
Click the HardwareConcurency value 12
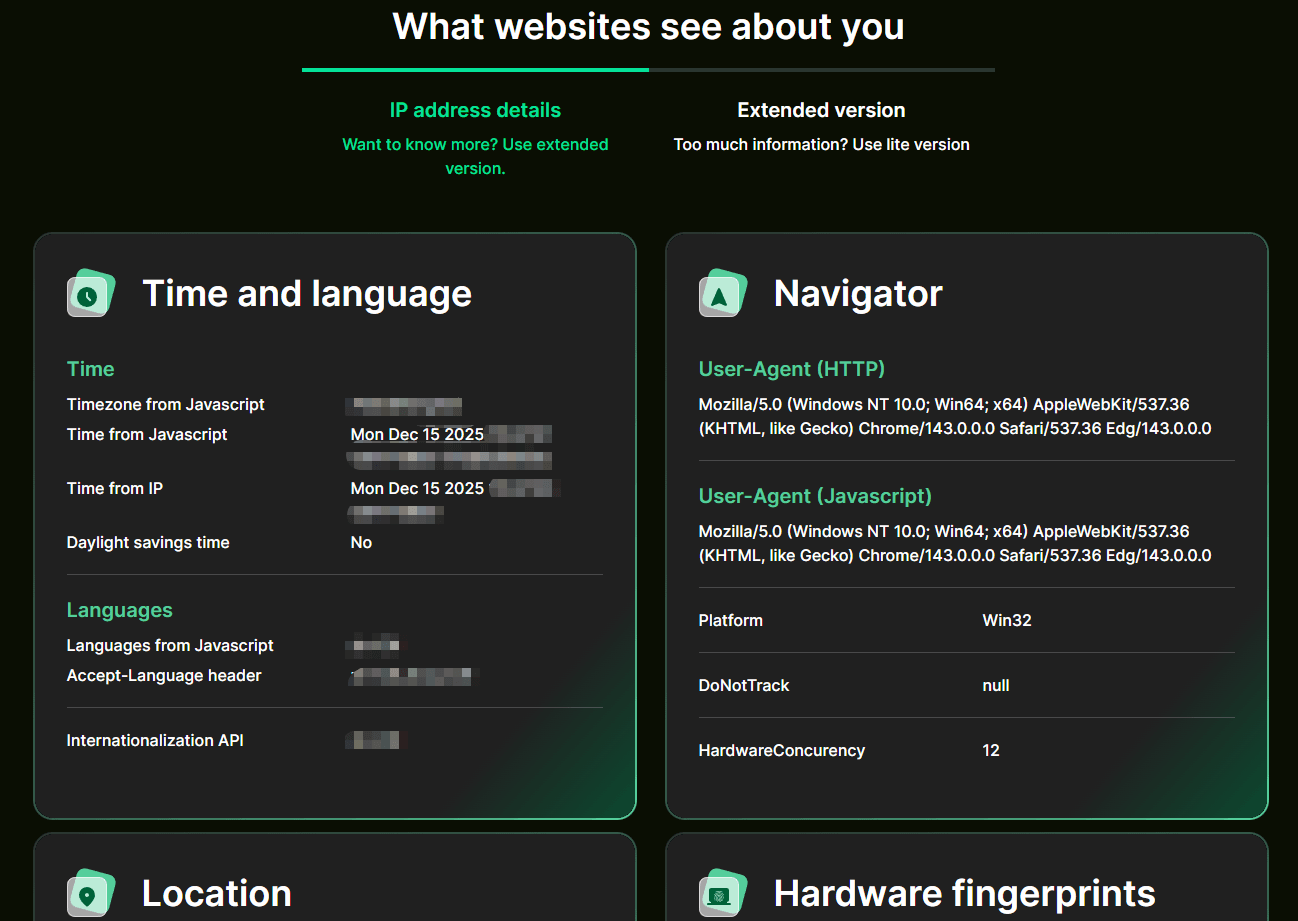coord(990,750)
